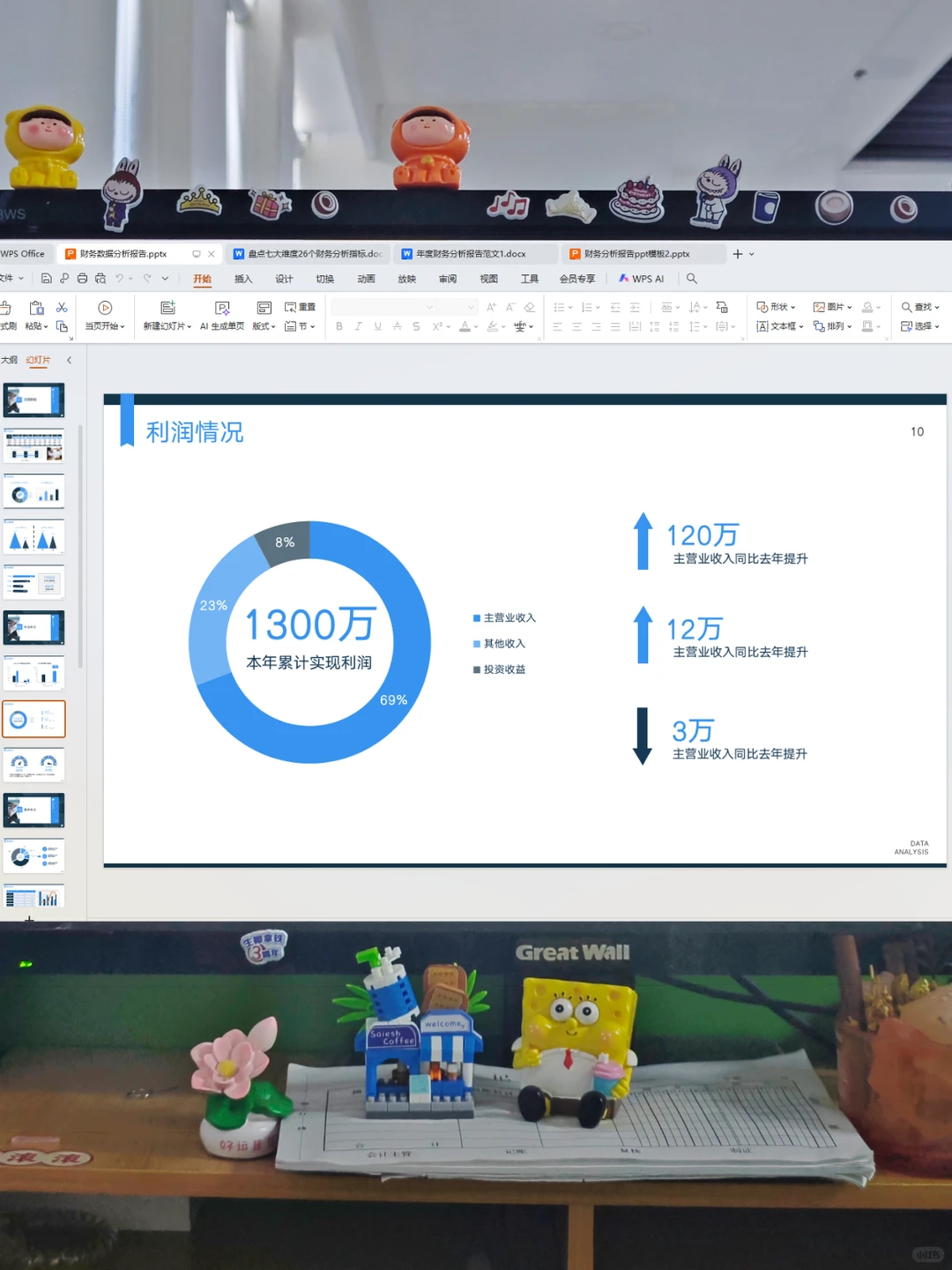This screenshot has width=952, height=1270.
Task: Toggle text Shadow S button
Action: 416,326
